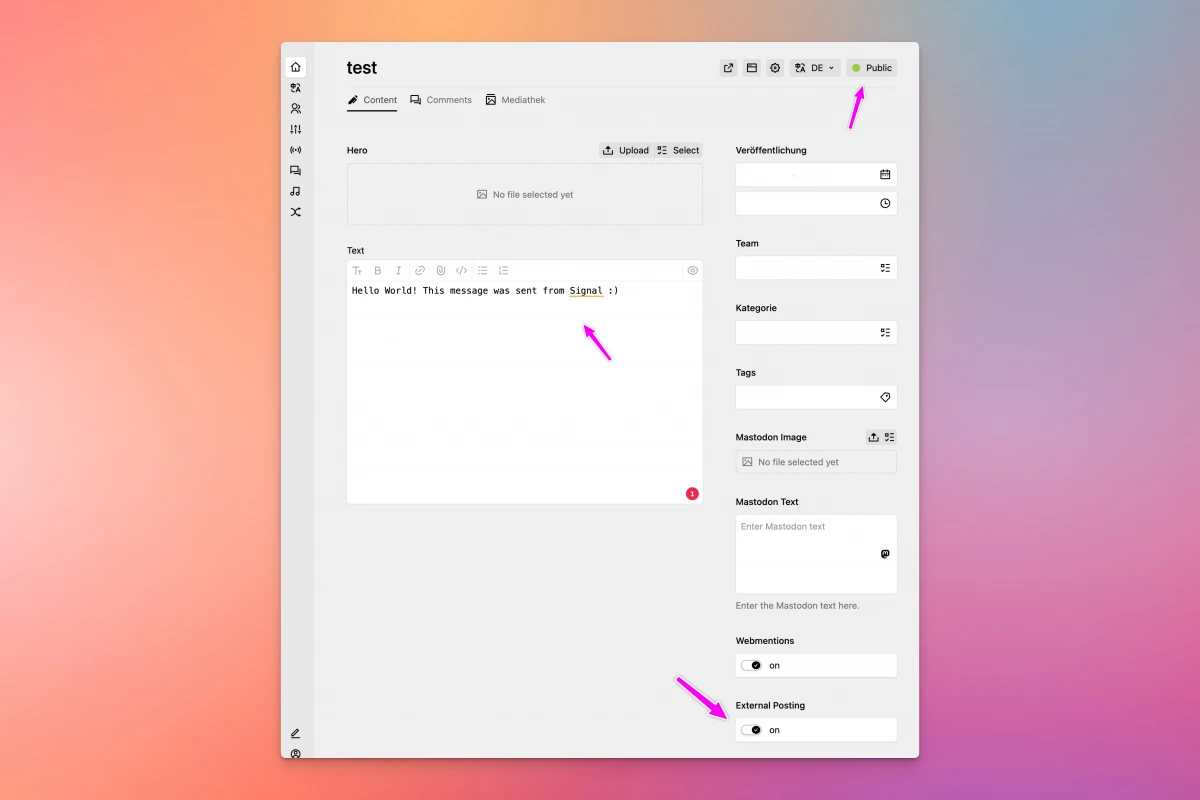Screen dimensions: 1200x800
Task: Open page settings gear icon
Action: click(x=775, y=68)
